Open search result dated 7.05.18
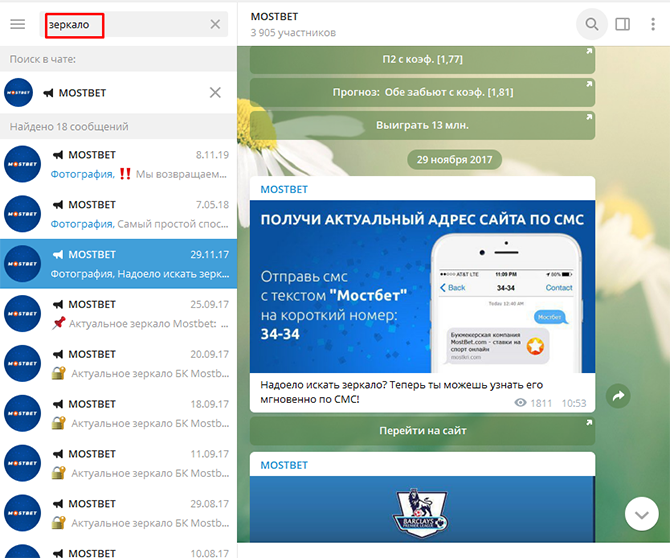670x558 pixels. tap(118, 214)
